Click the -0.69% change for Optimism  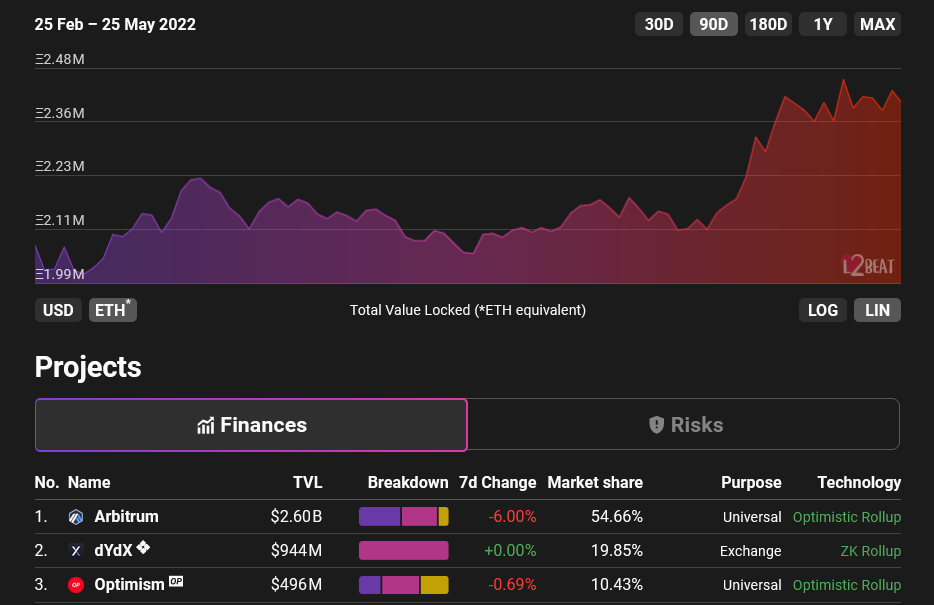click(x=512, y=584)
